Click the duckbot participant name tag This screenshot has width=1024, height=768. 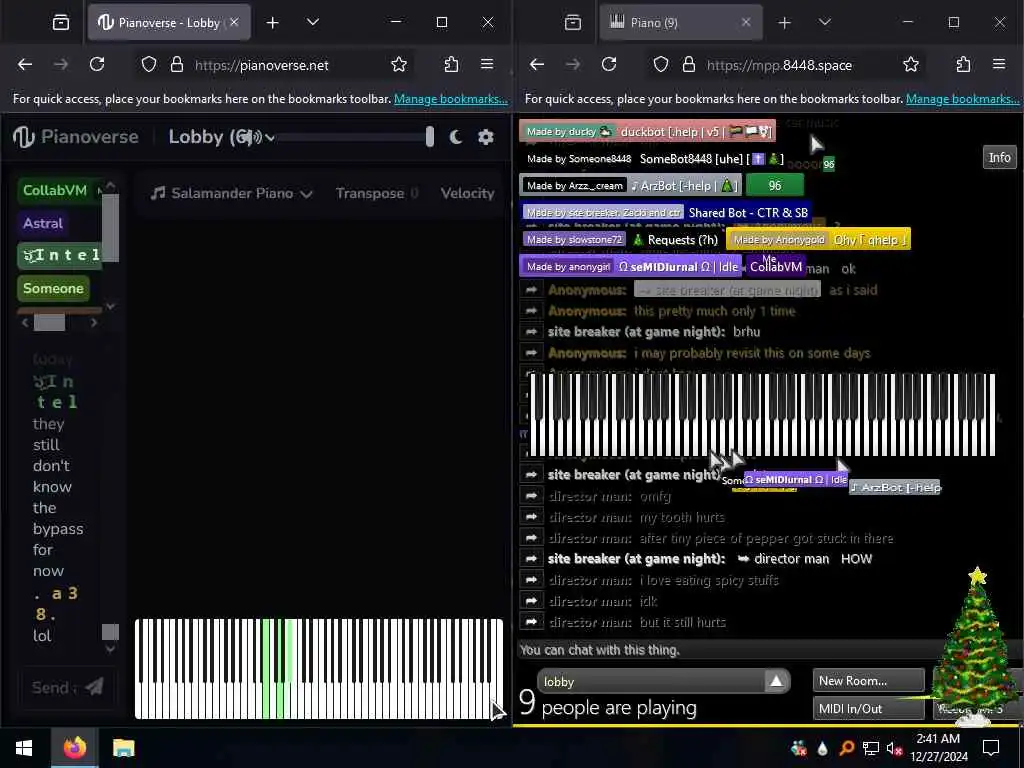pyautogui.click(x=647, y=131)
